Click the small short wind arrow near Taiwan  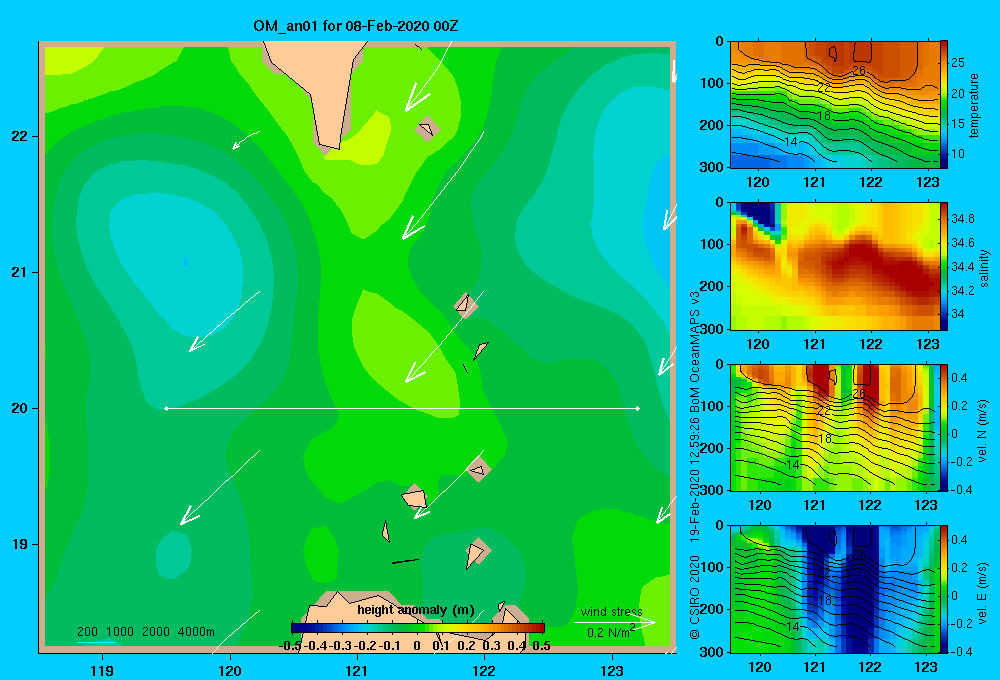[x=246, y=140]
